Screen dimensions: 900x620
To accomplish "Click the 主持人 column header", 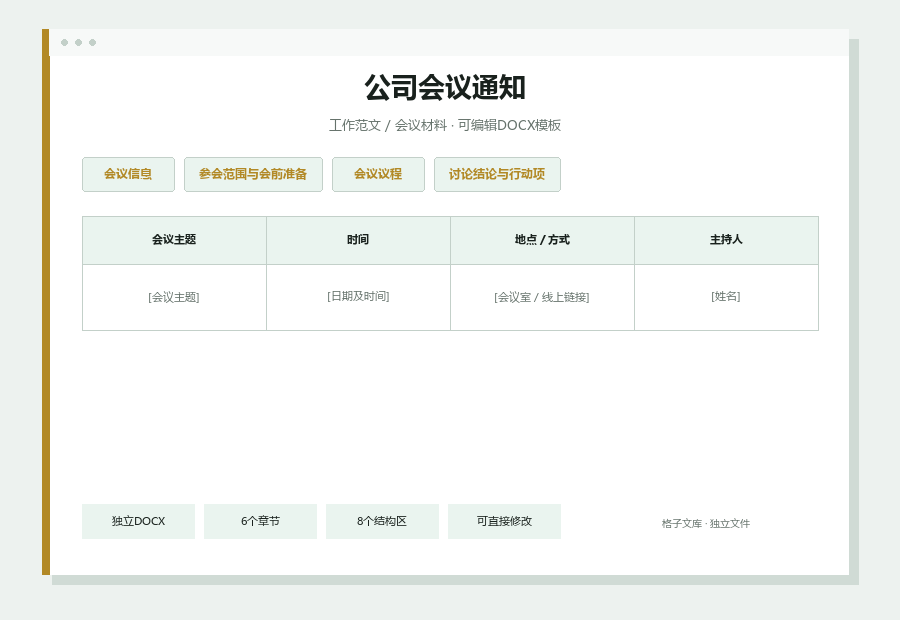I will click(726, 240).
